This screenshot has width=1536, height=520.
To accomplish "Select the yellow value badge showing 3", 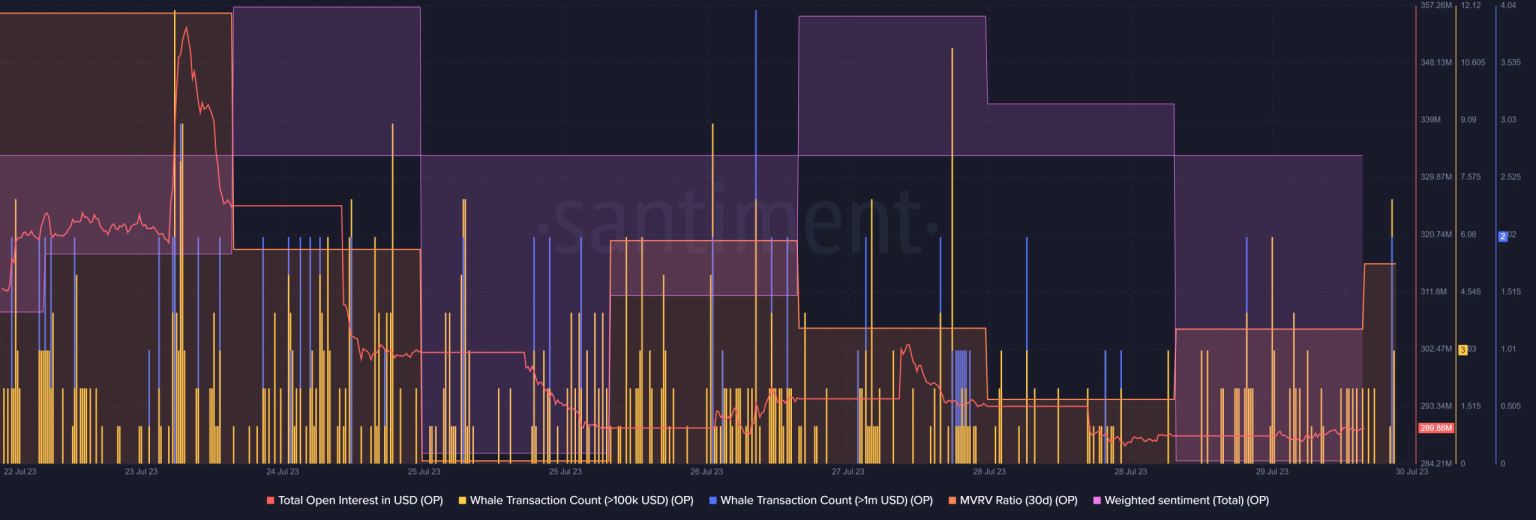I will click(1463, 349).
